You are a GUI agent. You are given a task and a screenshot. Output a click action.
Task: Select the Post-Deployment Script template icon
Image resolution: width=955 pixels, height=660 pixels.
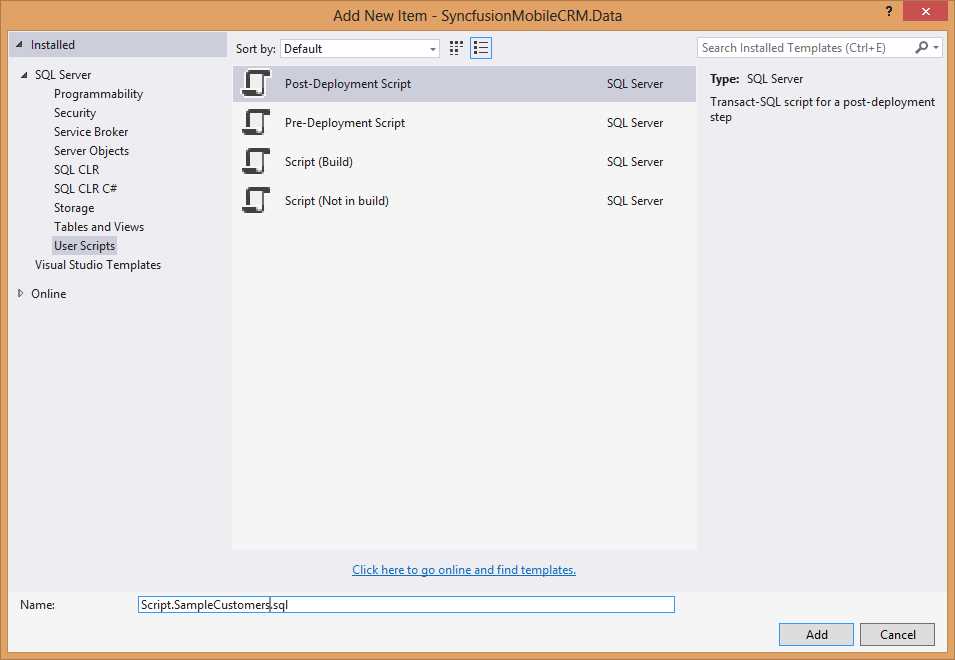click(256, 83)
